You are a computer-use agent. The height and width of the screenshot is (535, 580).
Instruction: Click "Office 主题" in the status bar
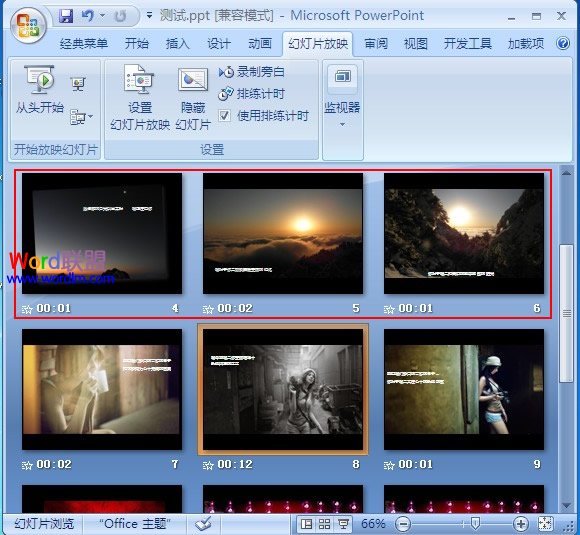[135, 524]
